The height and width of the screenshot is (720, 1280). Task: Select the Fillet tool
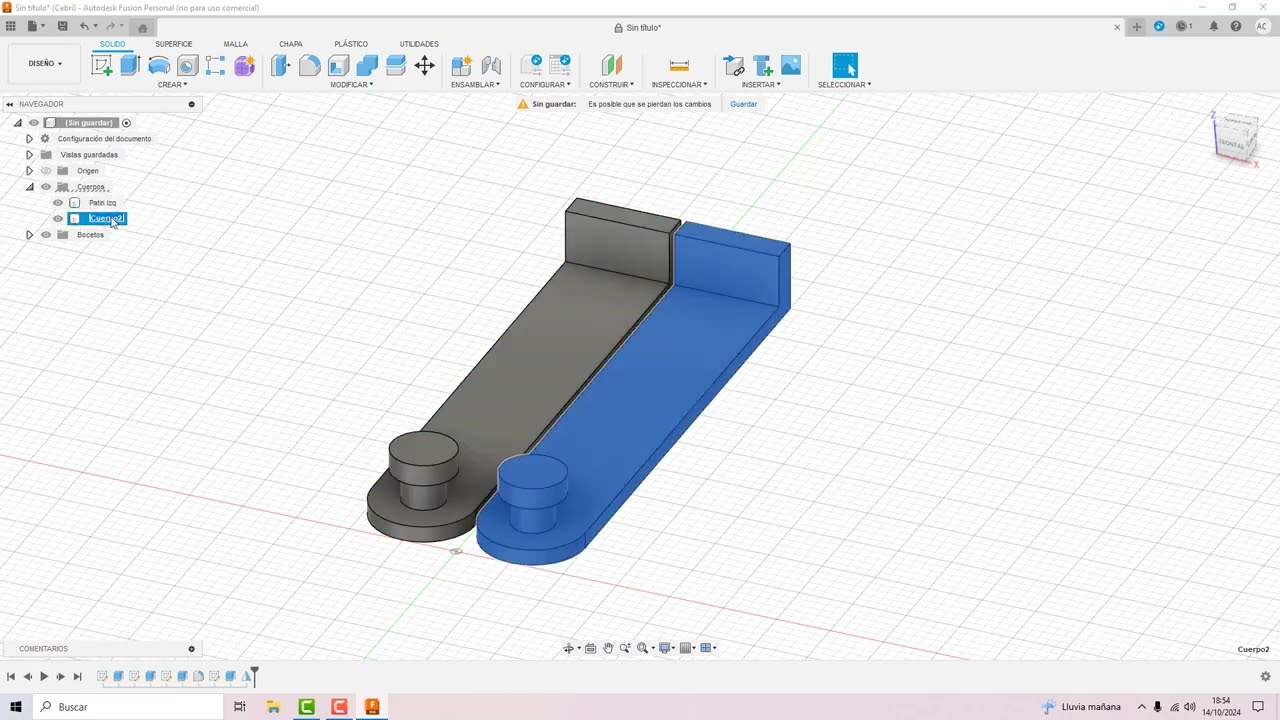[x=310, y=66]
